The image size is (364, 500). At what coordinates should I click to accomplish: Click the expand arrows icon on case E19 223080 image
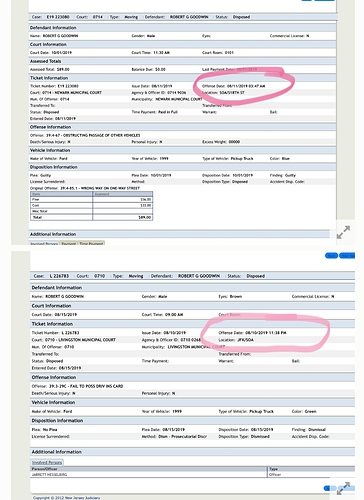point(343,232)
